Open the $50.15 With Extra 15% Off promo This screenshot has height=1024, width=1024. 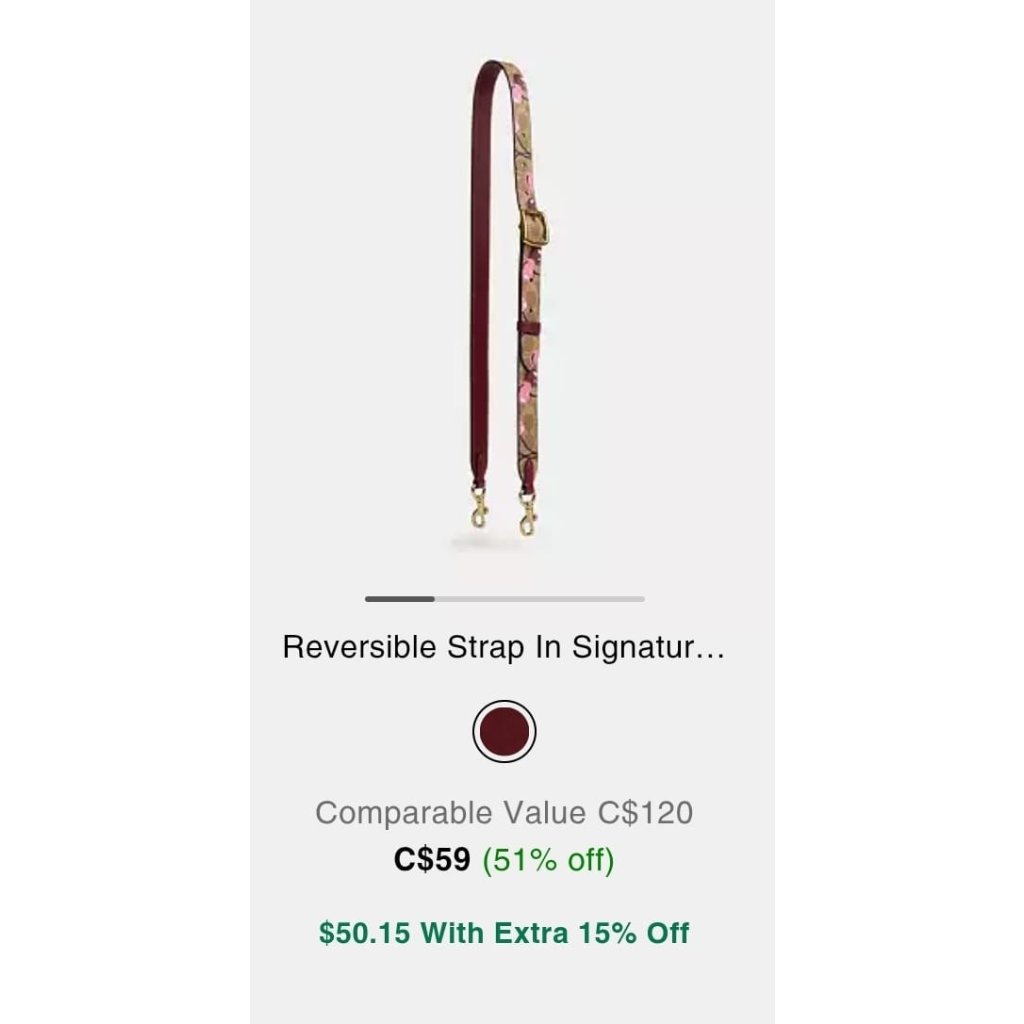coord(504,933)
